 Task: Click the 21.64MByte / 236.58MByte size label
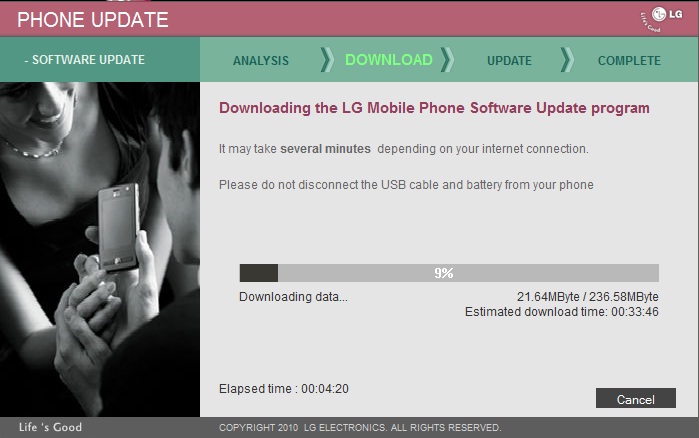588,297
